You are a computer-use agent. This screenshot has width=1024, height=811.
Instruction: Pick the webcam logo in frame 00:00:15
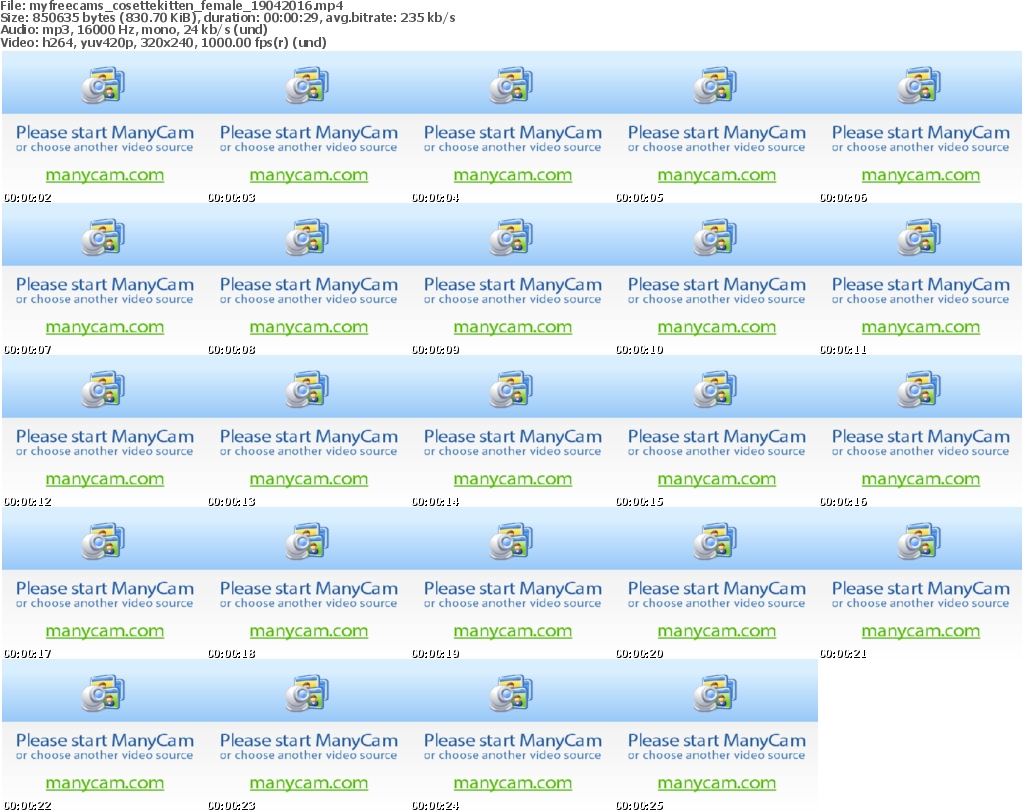(715, 389)
